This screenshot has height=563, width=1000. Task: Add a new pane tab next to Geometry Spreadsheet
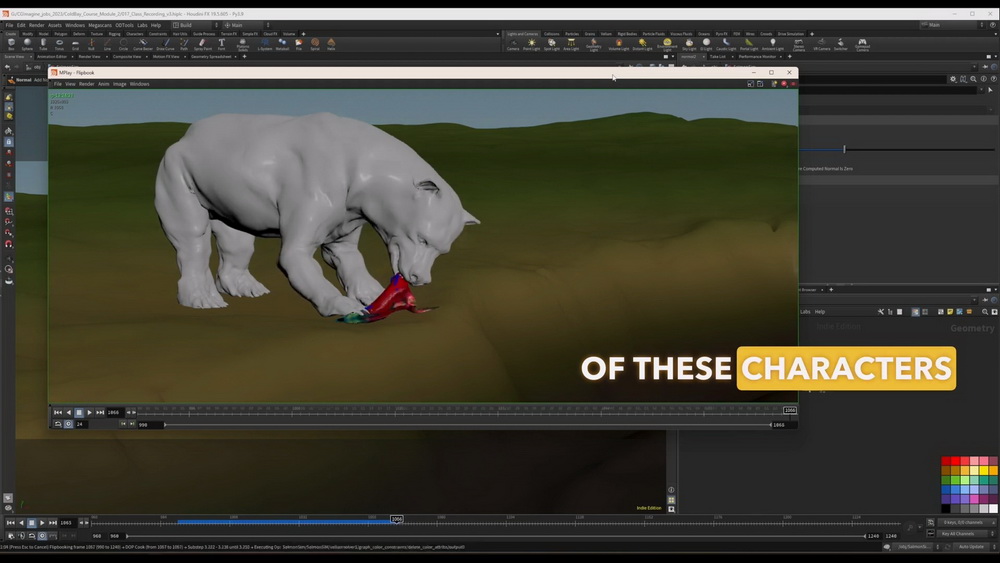coord(244,56)
